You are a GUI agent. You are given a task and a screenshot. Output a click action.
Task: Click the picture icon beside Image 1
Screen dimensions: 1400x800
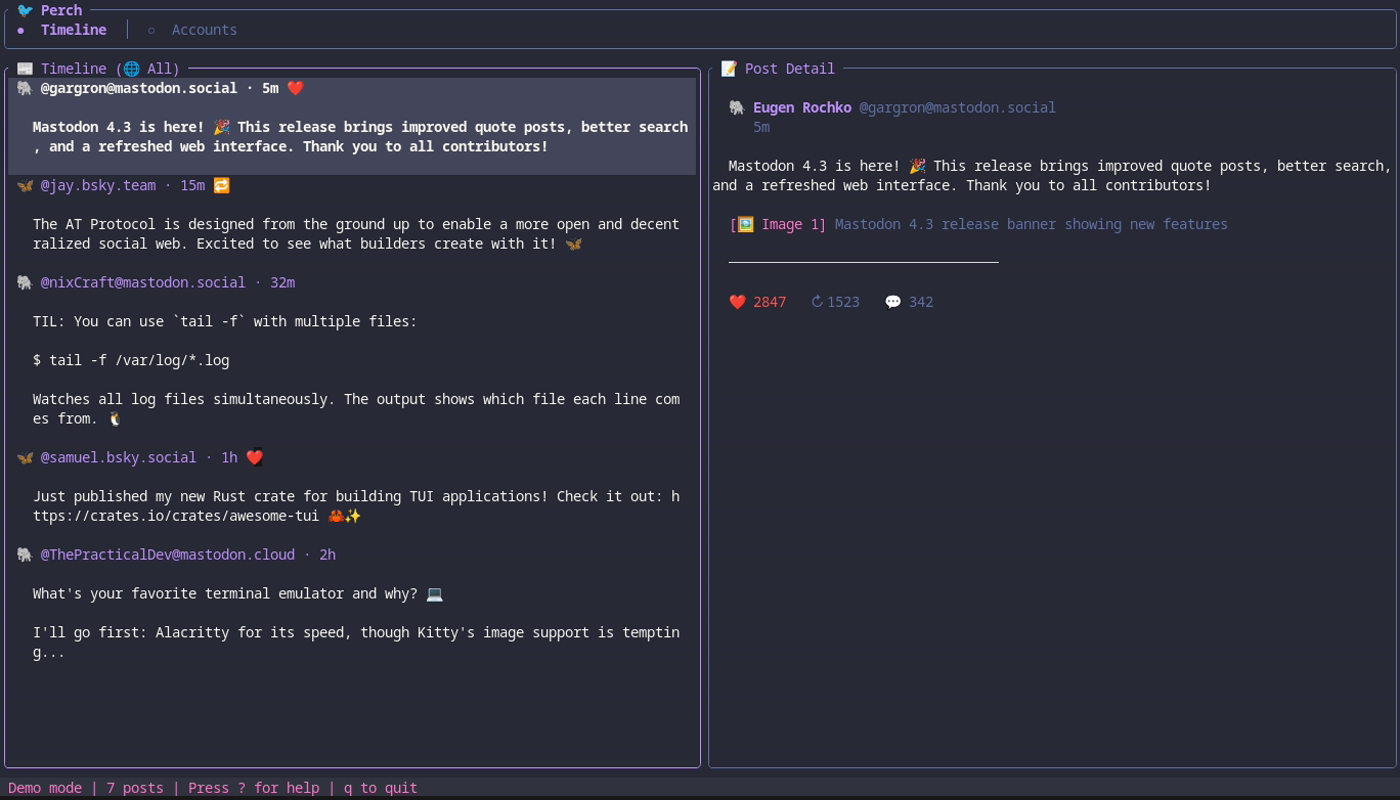point(745,224)
